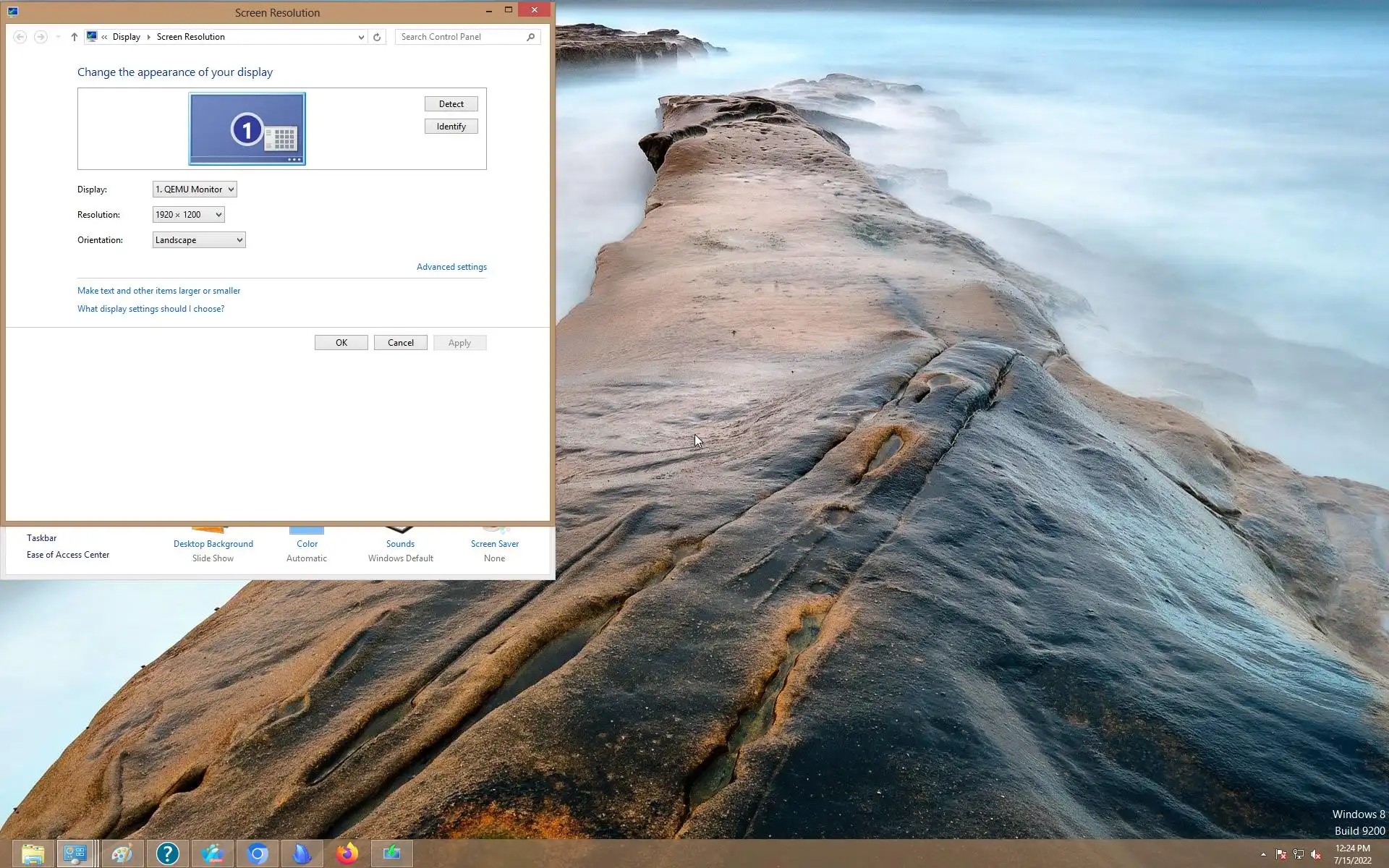Click the Help question mark taskbar icon
The width and height of the screenshot is (1389, 868).
click(167, 854)
